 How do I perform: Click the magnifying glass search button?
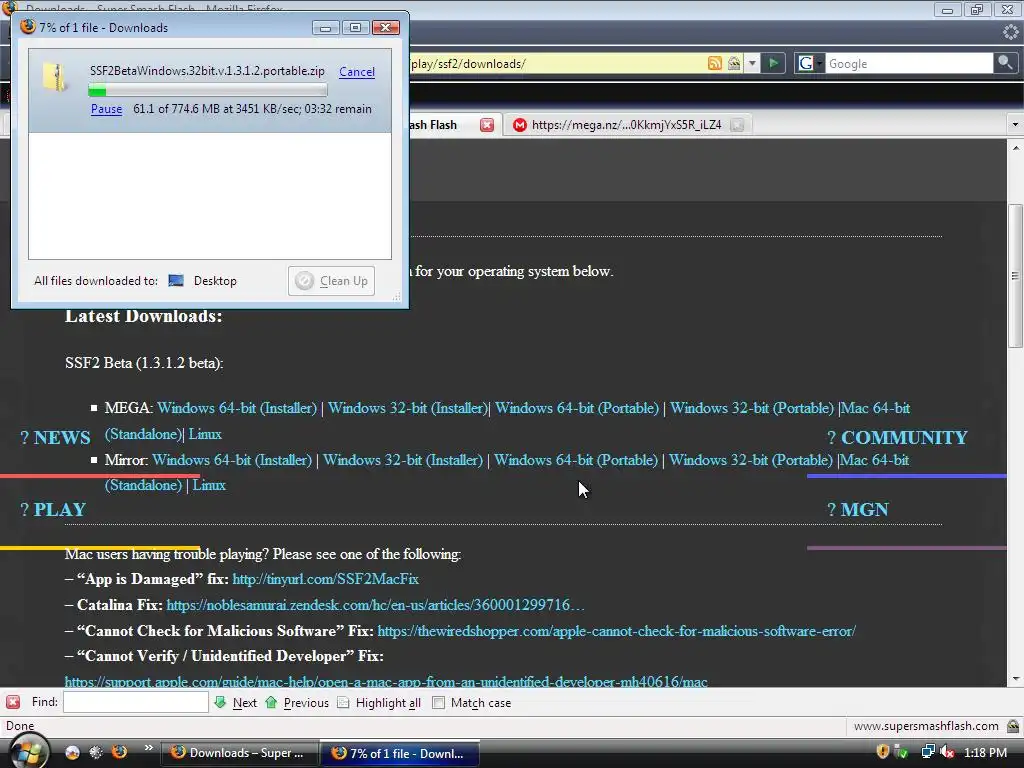pos(1005,63)
